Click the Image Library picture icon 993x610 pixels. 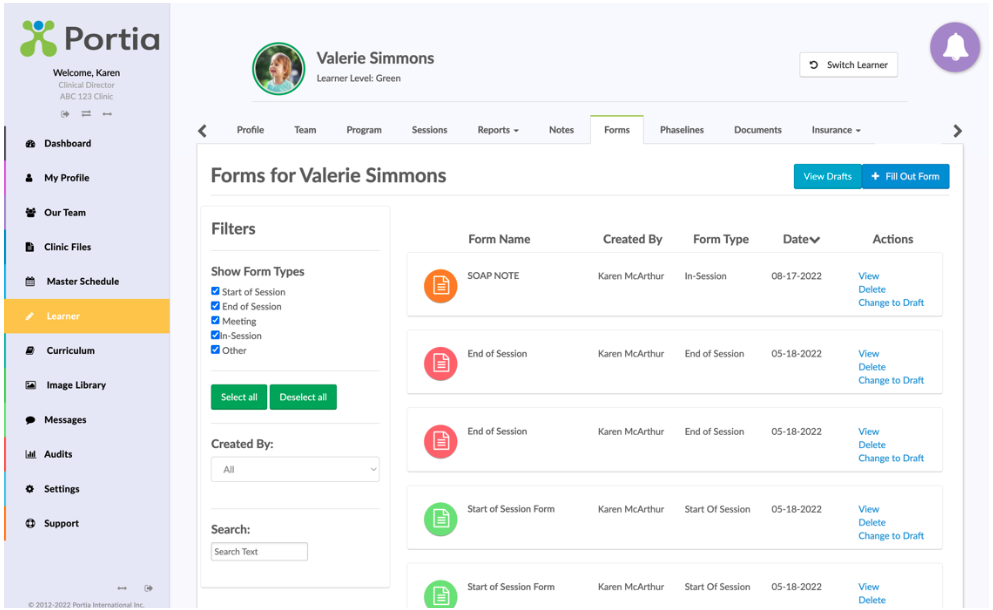pos(30,385)
